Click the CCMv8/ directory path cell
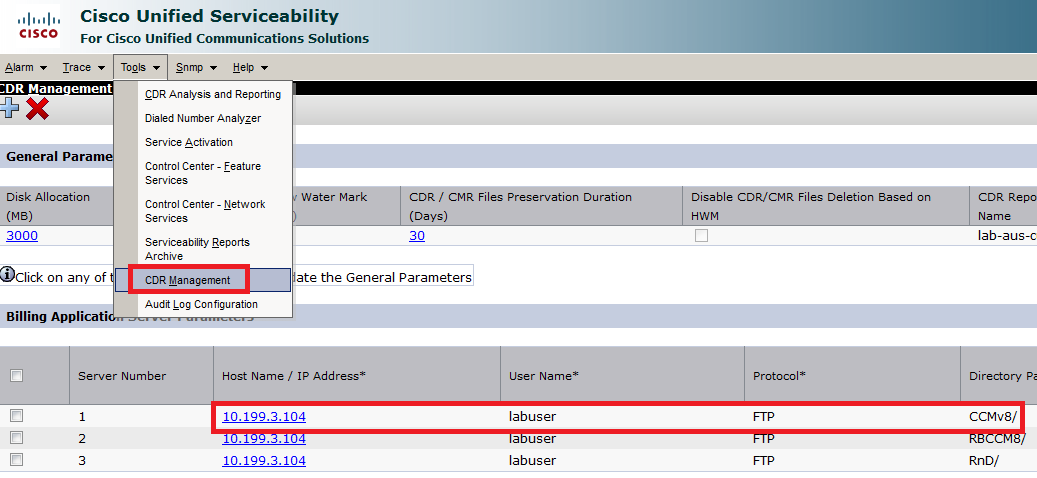 click(992, 417)
